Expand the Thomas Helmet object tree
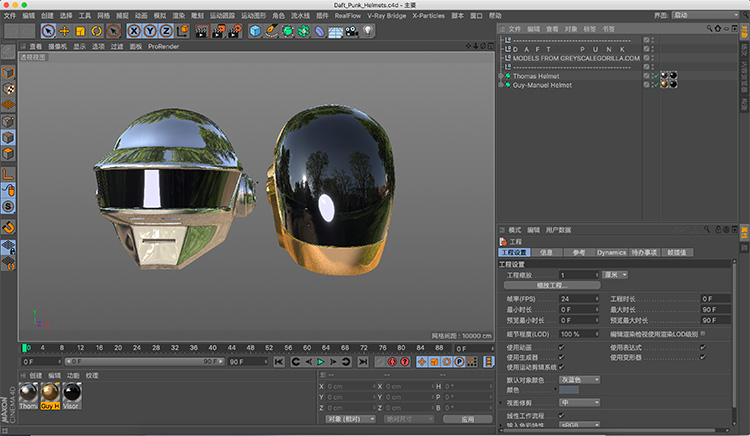The height and width of the screenshot is (436, 750). pos(501,76)
